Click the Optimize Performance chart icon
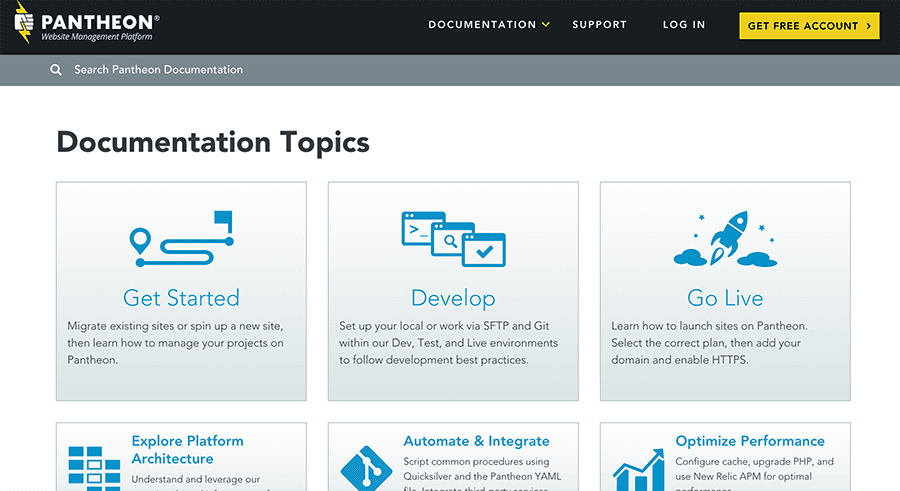The height and width of the screenshot is (491, 900). pyautogui.click(x=638, y=470)
